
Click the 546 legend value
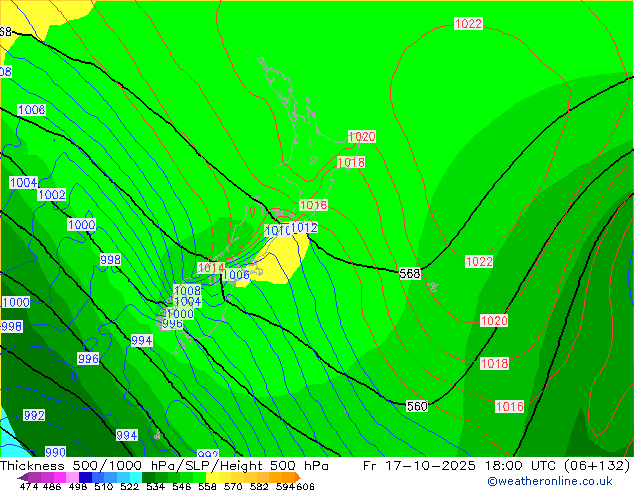[x=182, y=486]
